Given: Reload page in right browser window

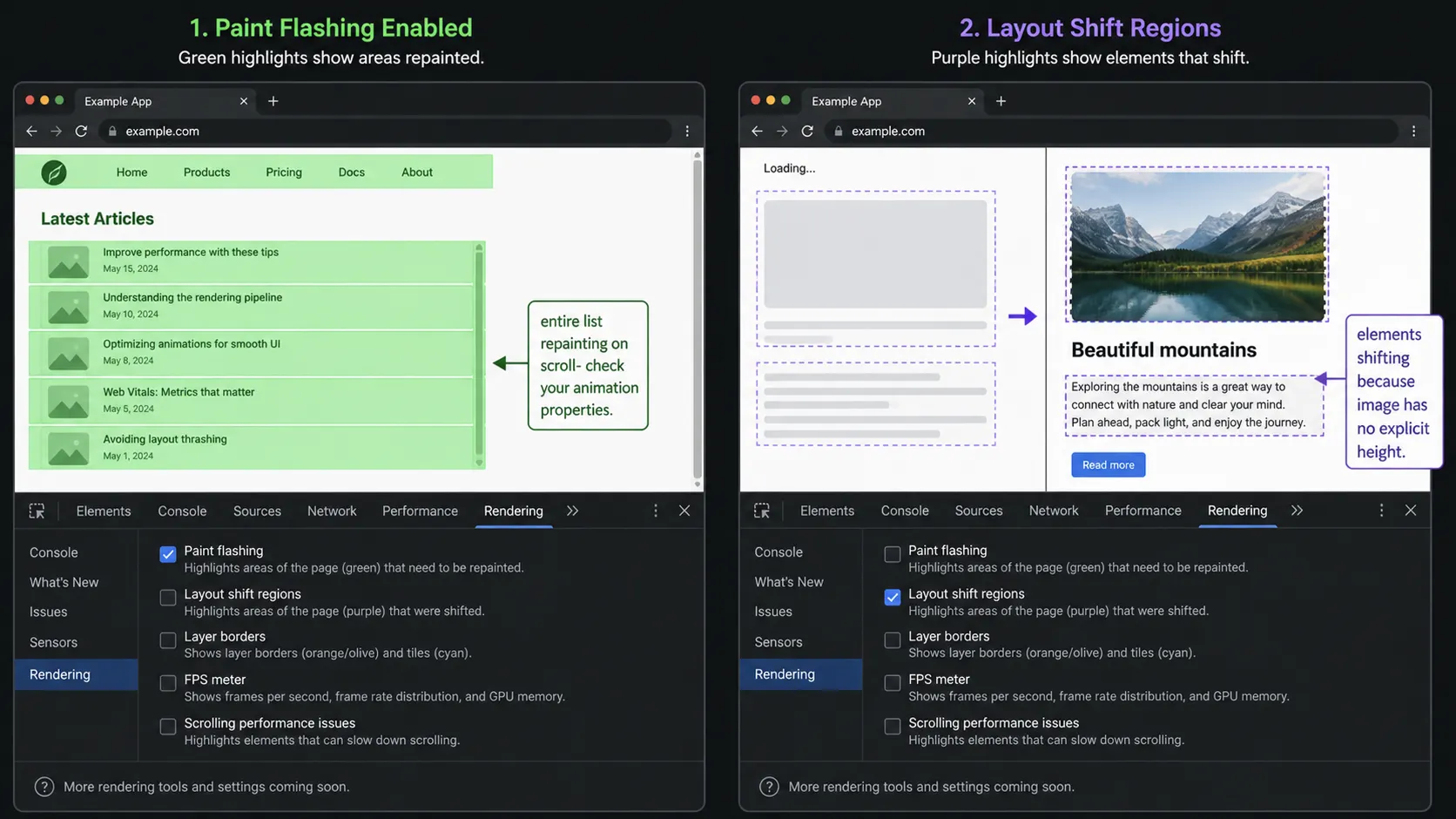Looking at the screenshot, I should [x=807, y=131].
